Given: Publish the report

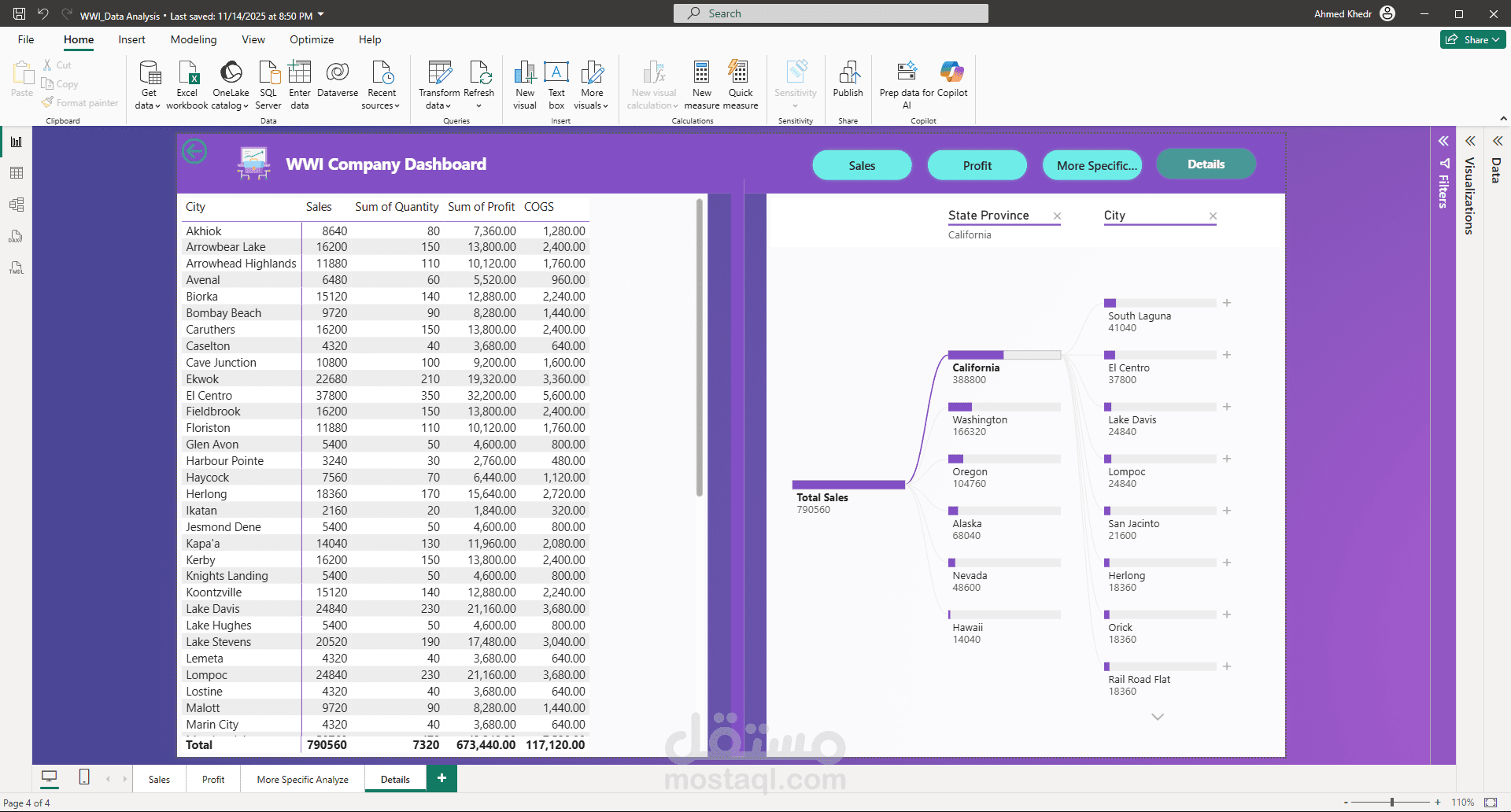Looking at the screenshot, I should [848, 79].
